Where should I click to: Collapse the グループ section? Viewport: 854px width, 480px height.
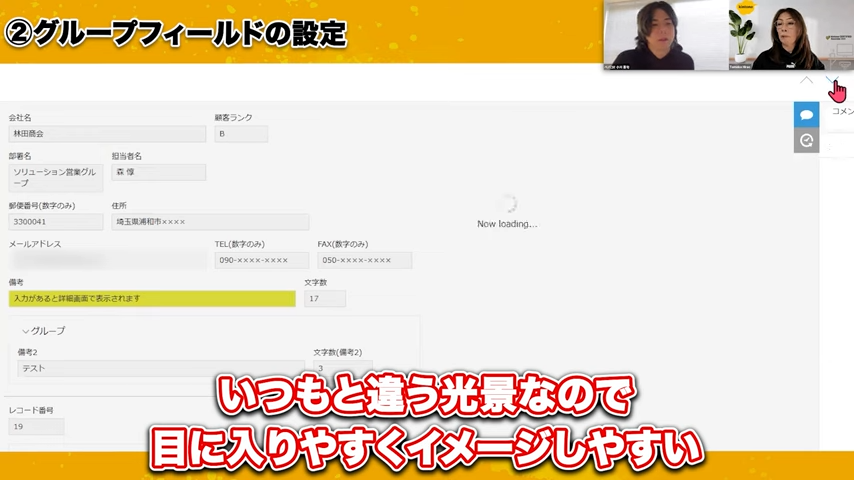pyautogui.click(x=26, y=331)
